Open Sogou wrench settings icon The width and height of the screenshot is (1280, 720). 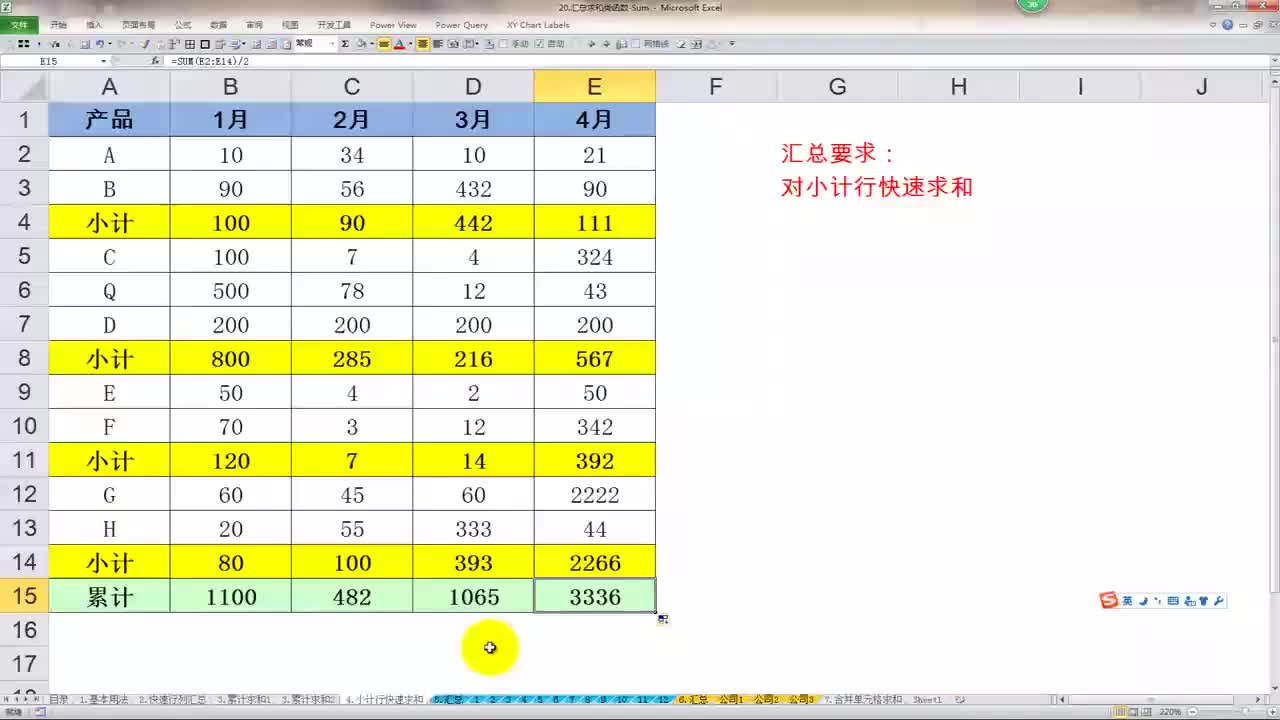click(x=1218, y=601)
